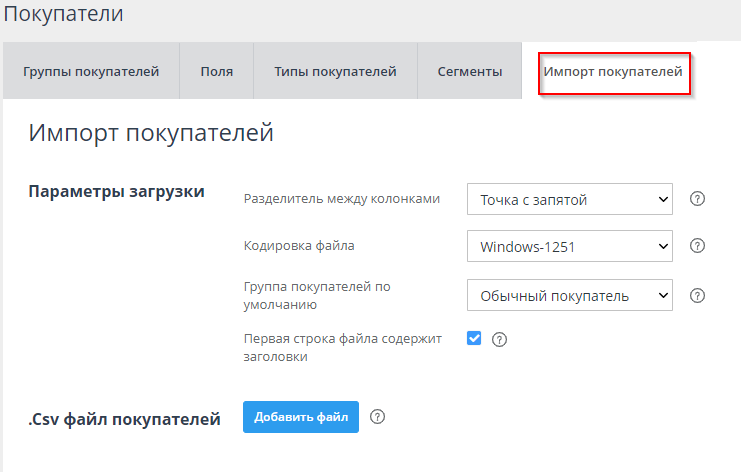Screen dimensions: 741x472
Task: Go to the Типы покупателей tab
Action: (335, 71)
